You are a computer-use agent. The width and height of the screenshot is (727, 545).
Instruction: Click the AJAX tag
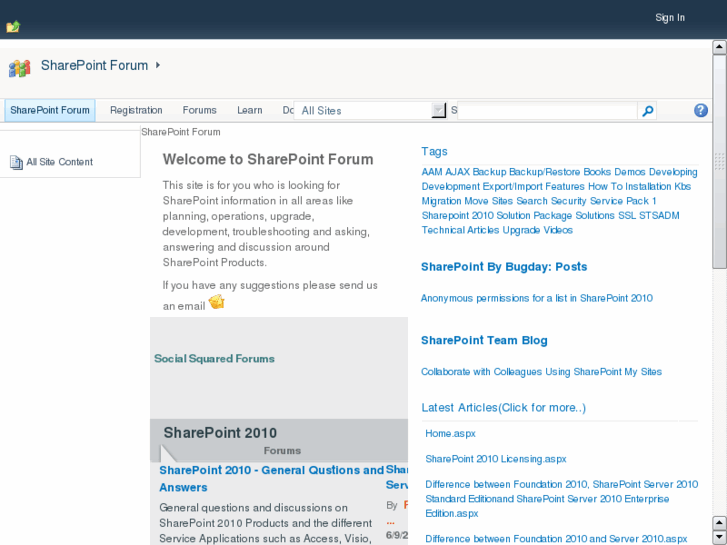[x=457, y=172]
